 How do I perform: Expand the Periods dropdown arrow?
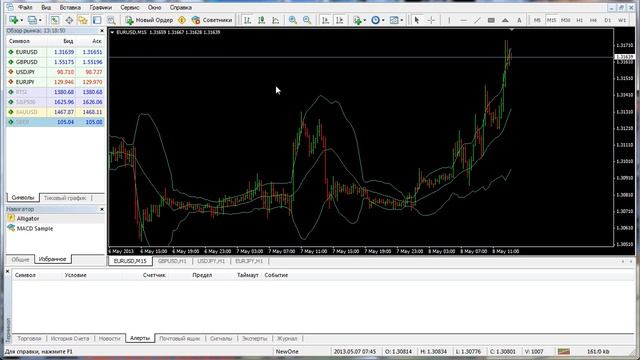383,20
